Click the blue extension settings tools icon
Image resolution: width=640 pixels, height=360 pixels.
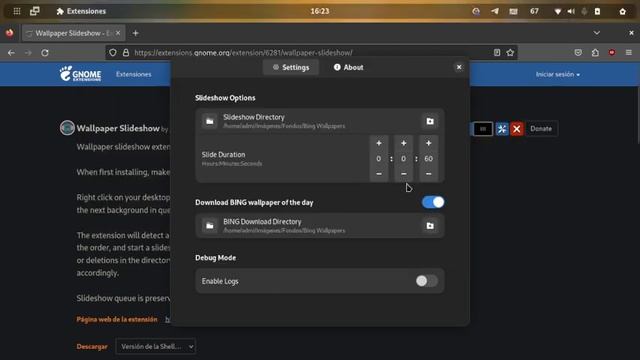(x=502, y=129)
